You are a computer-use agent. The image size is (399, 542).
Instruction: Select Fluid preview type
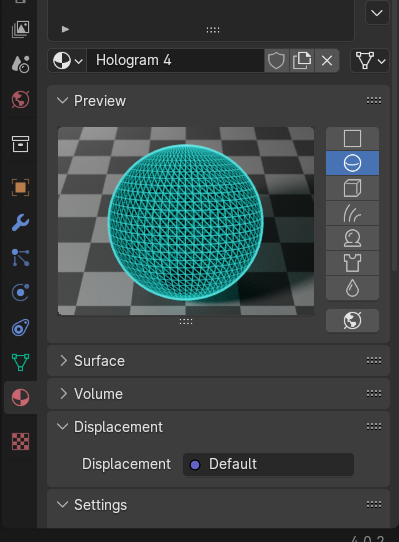(352, 288)
